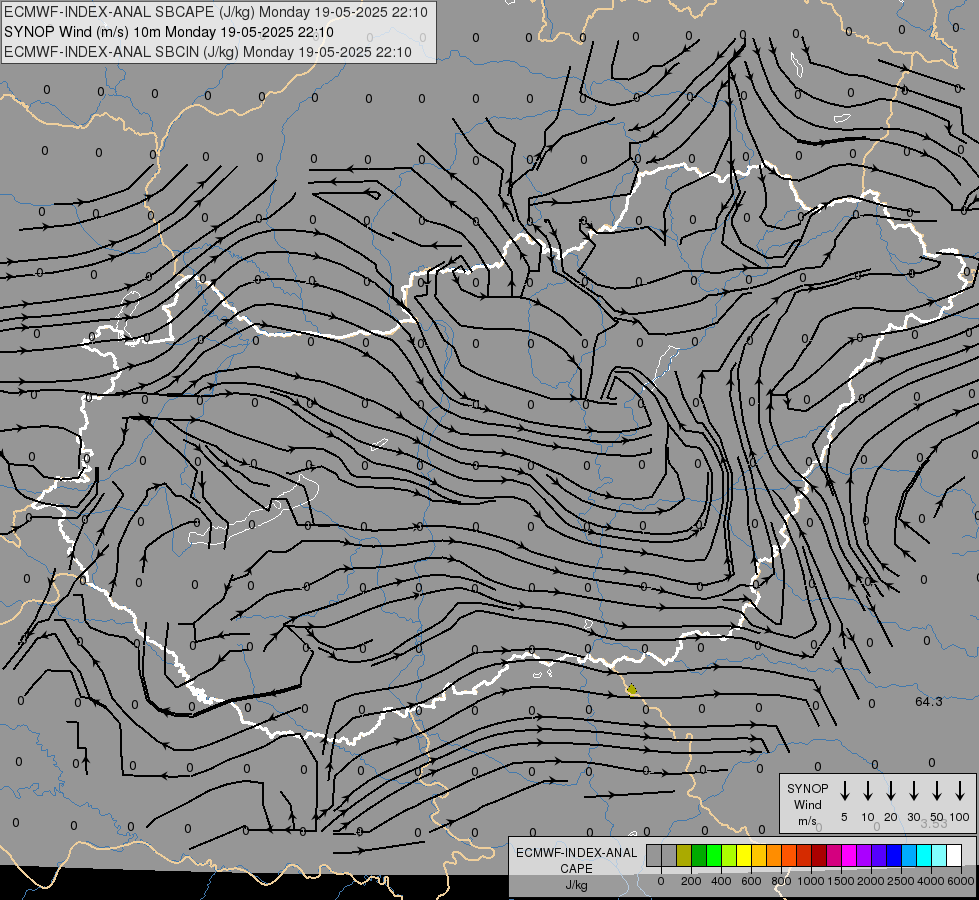This screenshot has height=900, width=979.
Task: Click the 400 tick label on the CAPE scale
Action: point(721,881)
